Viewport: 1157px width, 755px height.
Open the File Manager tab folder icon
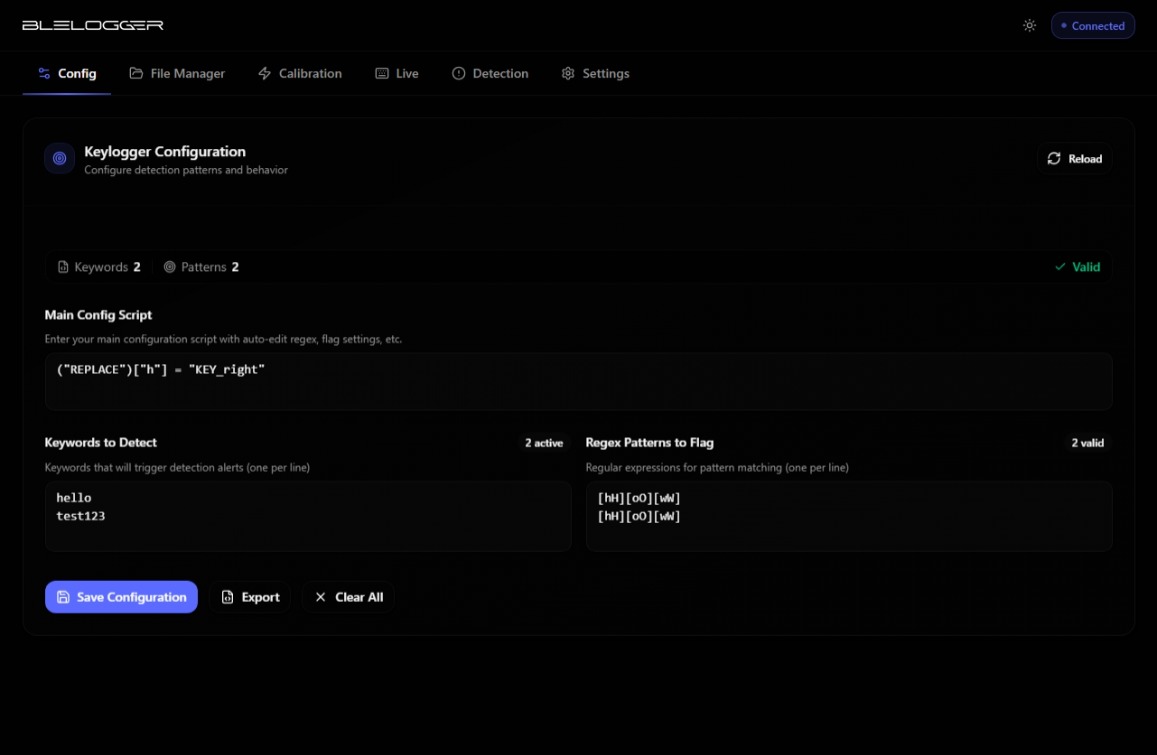point(136,74)
